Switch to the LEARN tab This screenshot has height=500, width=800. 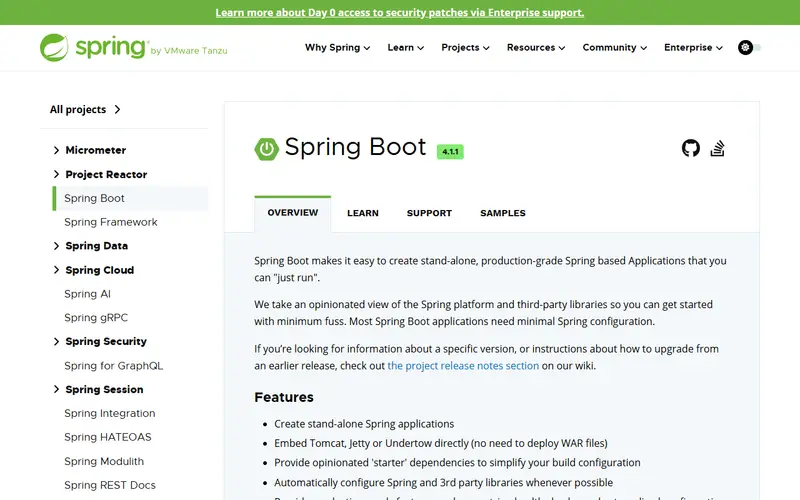[x=363, y=213]
